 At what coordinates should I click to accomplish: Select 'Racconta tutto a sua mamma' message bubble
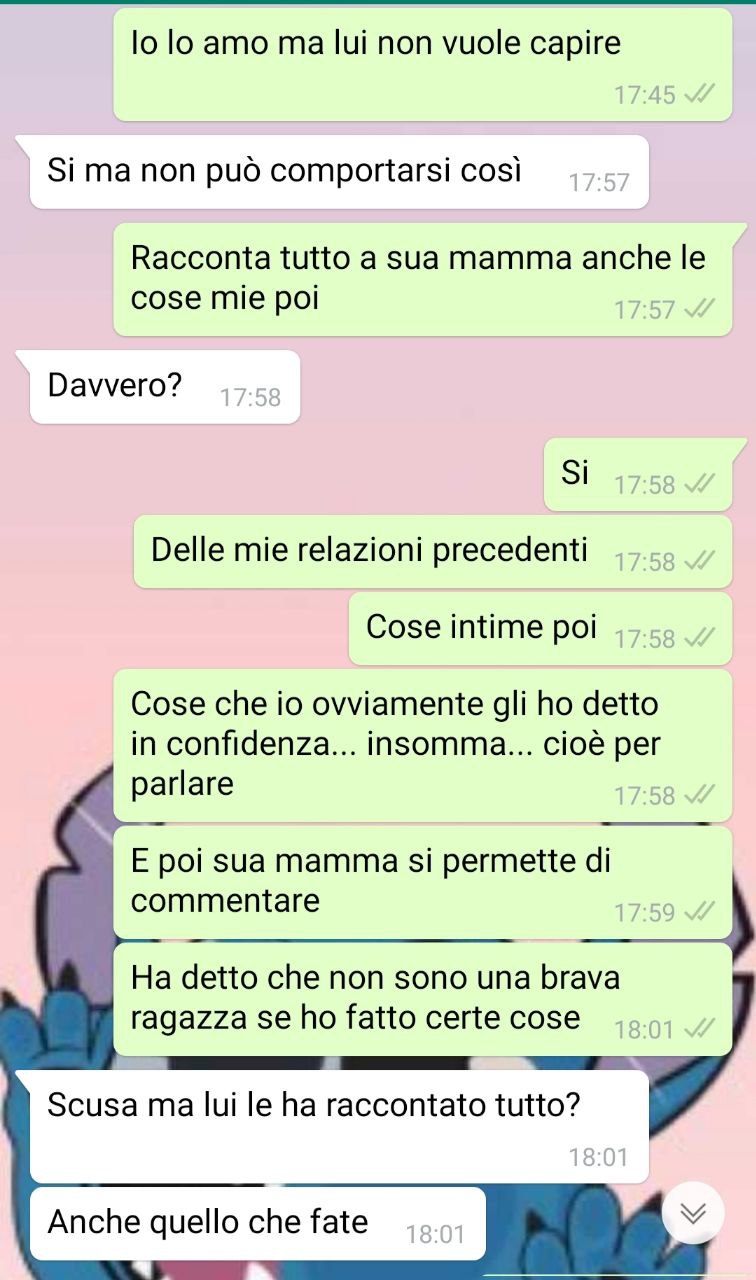click(423, 279)
